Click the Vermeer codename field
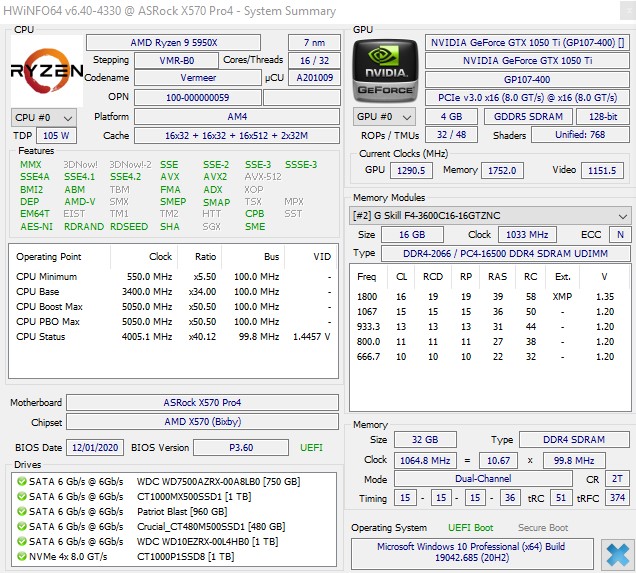Viewport: 636px width, 573px height. (x=198, y=77)
